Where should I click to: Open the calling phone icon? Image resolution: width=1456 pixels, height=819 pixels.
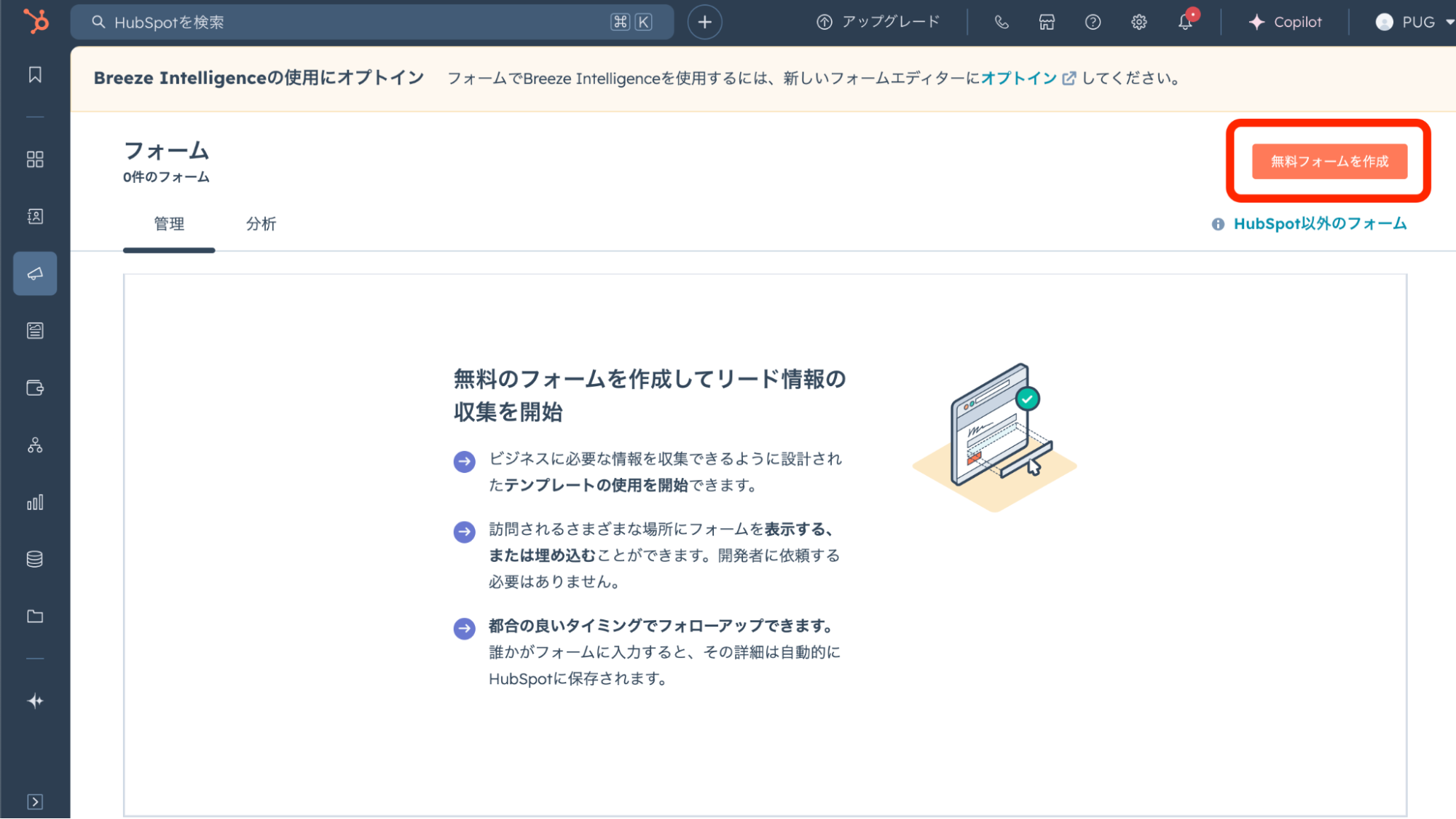tap(1002, 22)
